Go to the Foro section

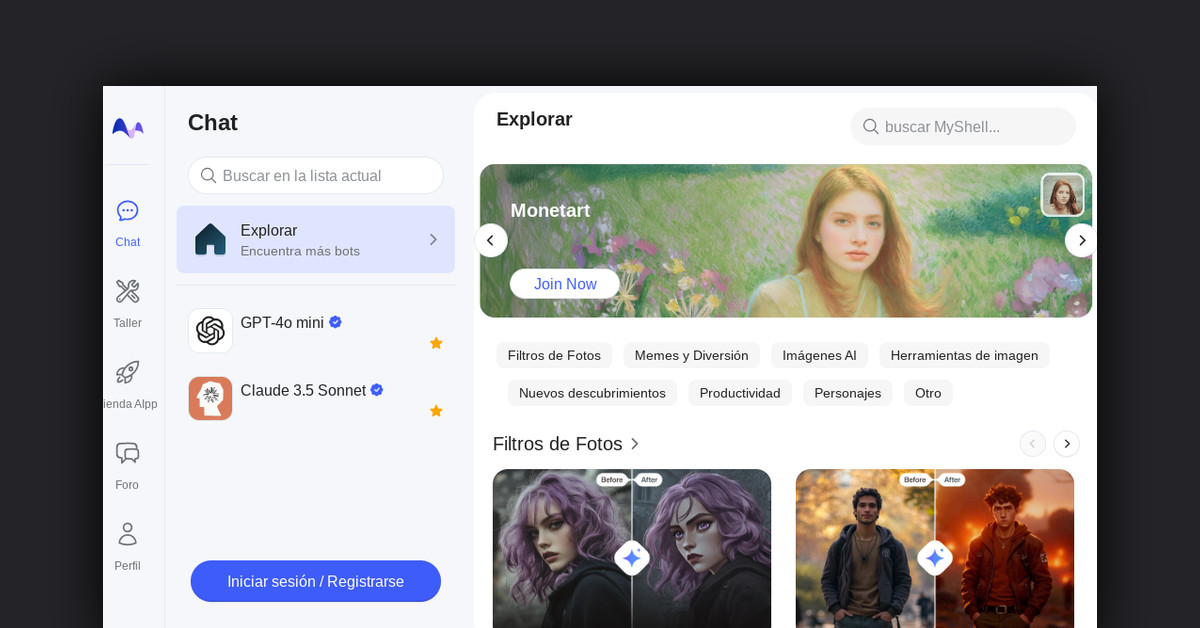click(127, 465)
